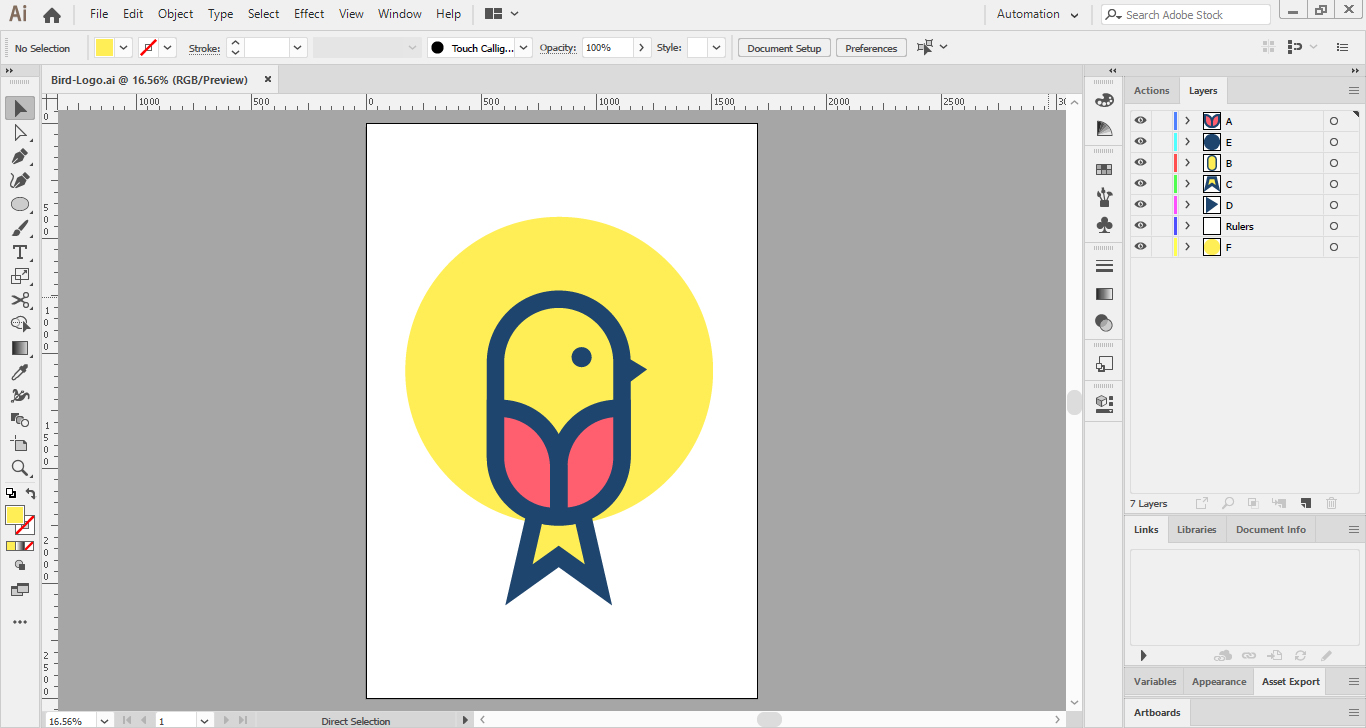Change screen mode in toolbar
Screen dimensions: 1366x728
coord(20,590)
